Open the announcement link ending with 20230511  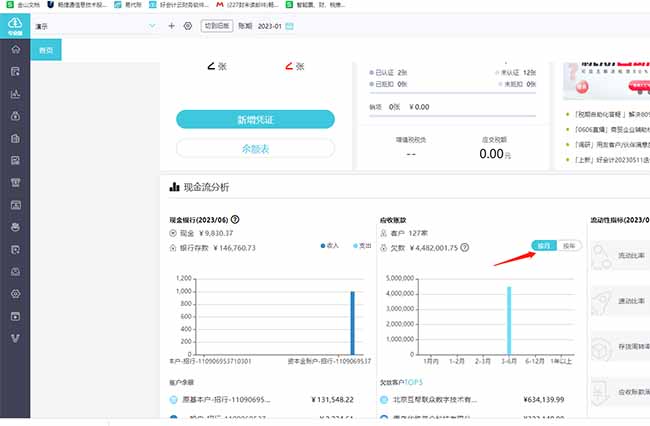pyautogui.click(x=611, y=160)
